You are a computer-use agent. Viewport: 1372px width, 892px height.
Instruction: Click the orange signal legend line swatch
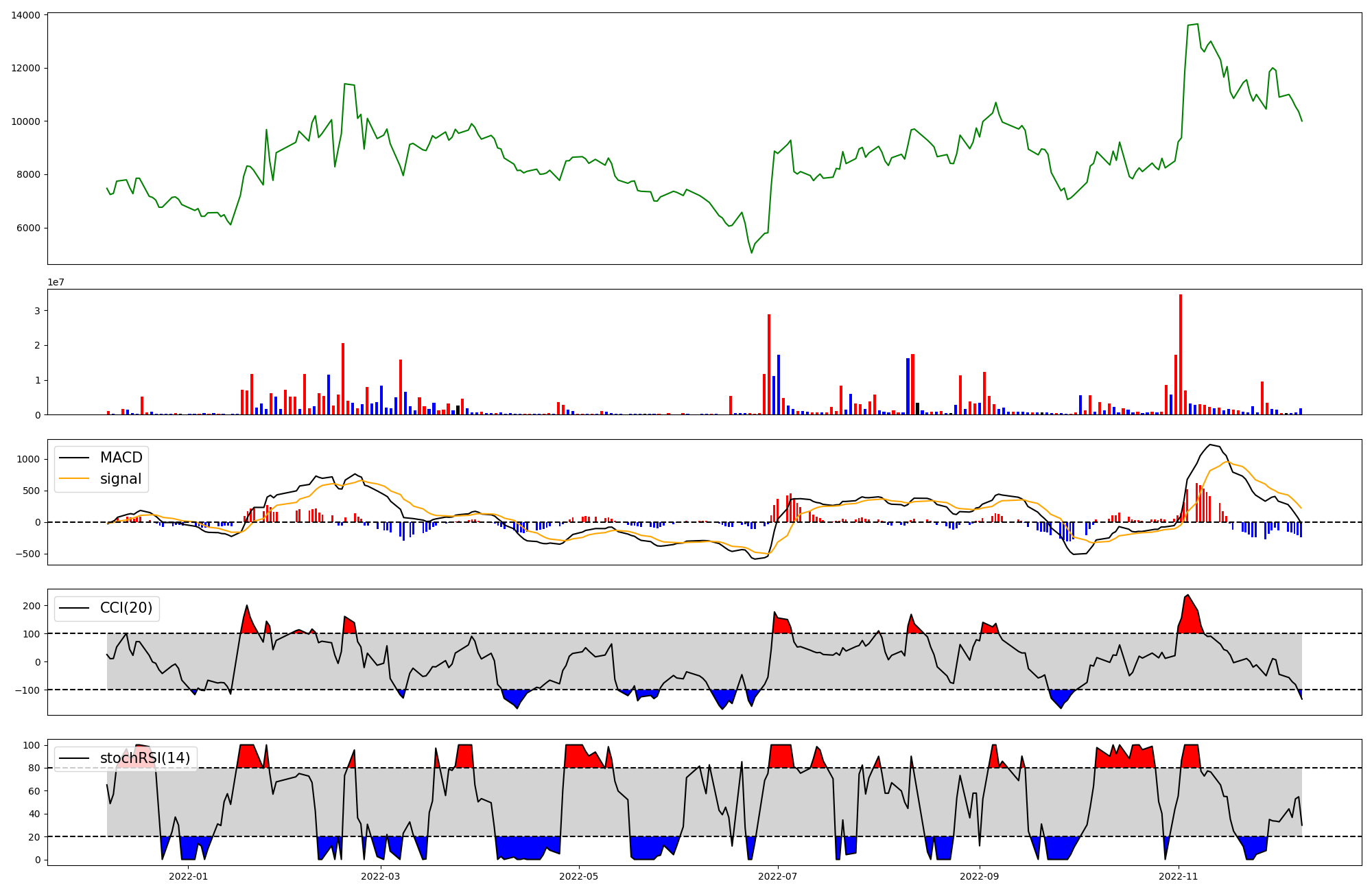pos(74,479)
